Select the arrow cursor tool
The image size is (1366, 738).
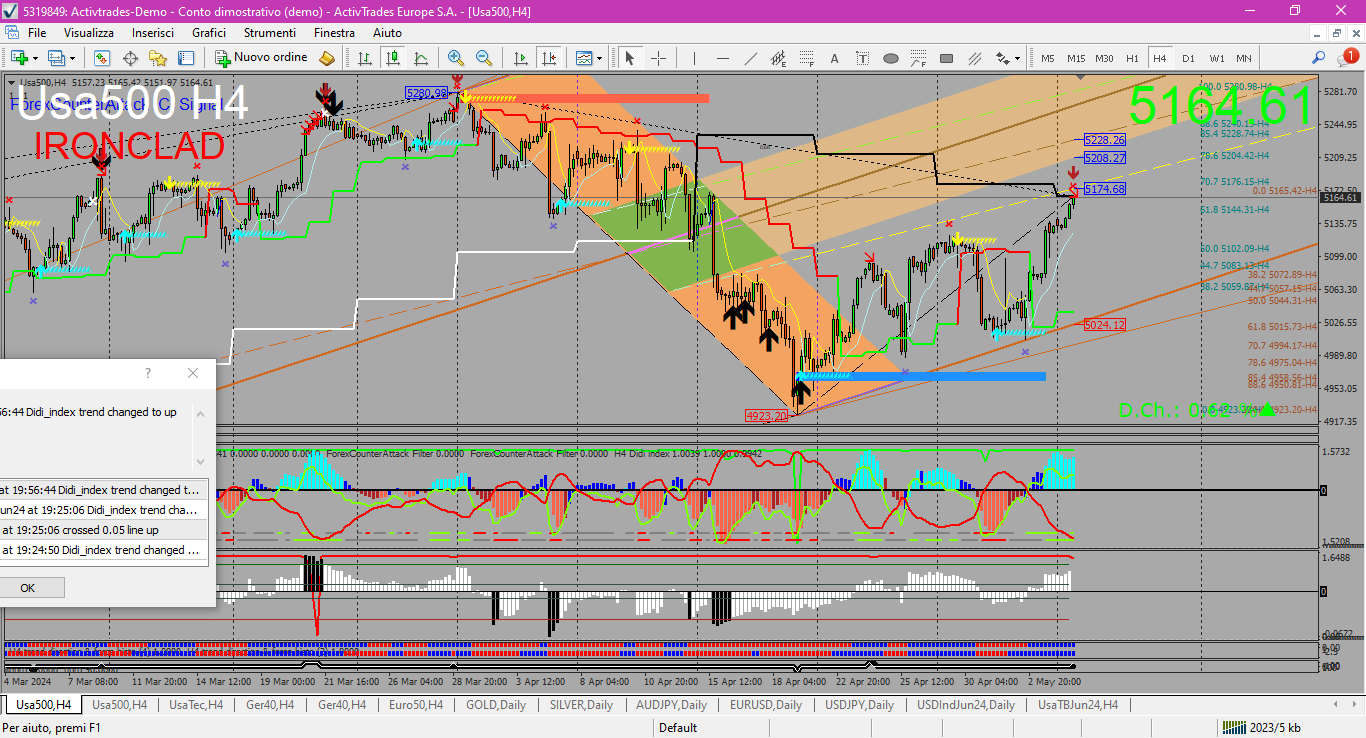pyautogui.click(x=630, y=58)
